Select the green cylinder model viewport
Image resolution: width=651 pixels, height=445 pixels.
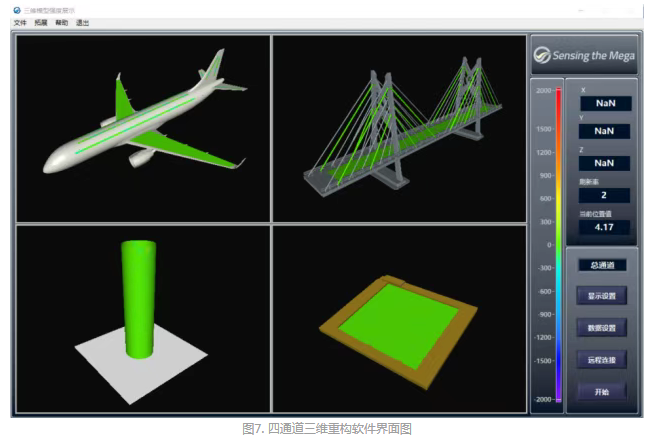pos(143,318)
